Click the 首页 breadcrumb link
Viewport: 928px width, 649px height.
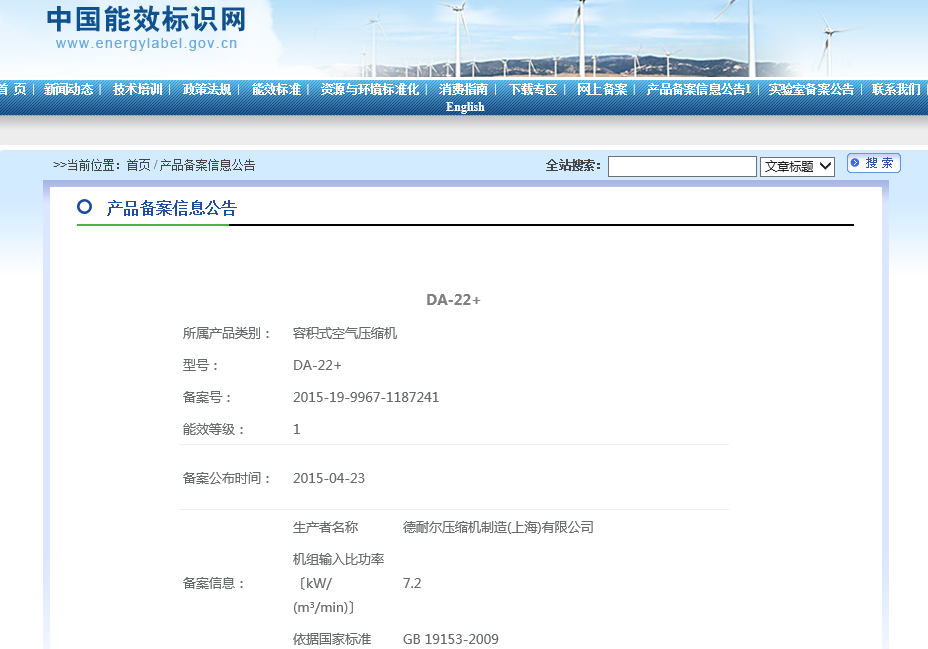click(x=138, y=166)
